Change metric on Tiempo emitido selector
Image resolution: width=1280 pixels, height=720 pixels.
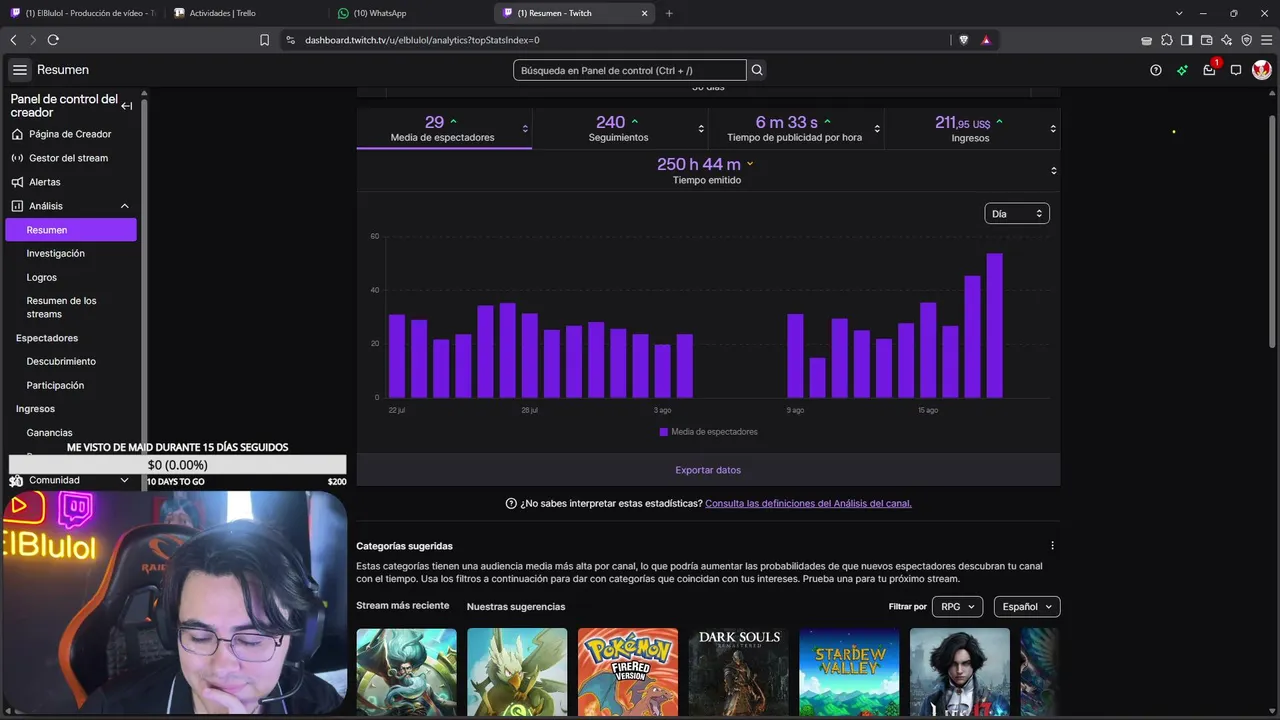(1053, 171)
